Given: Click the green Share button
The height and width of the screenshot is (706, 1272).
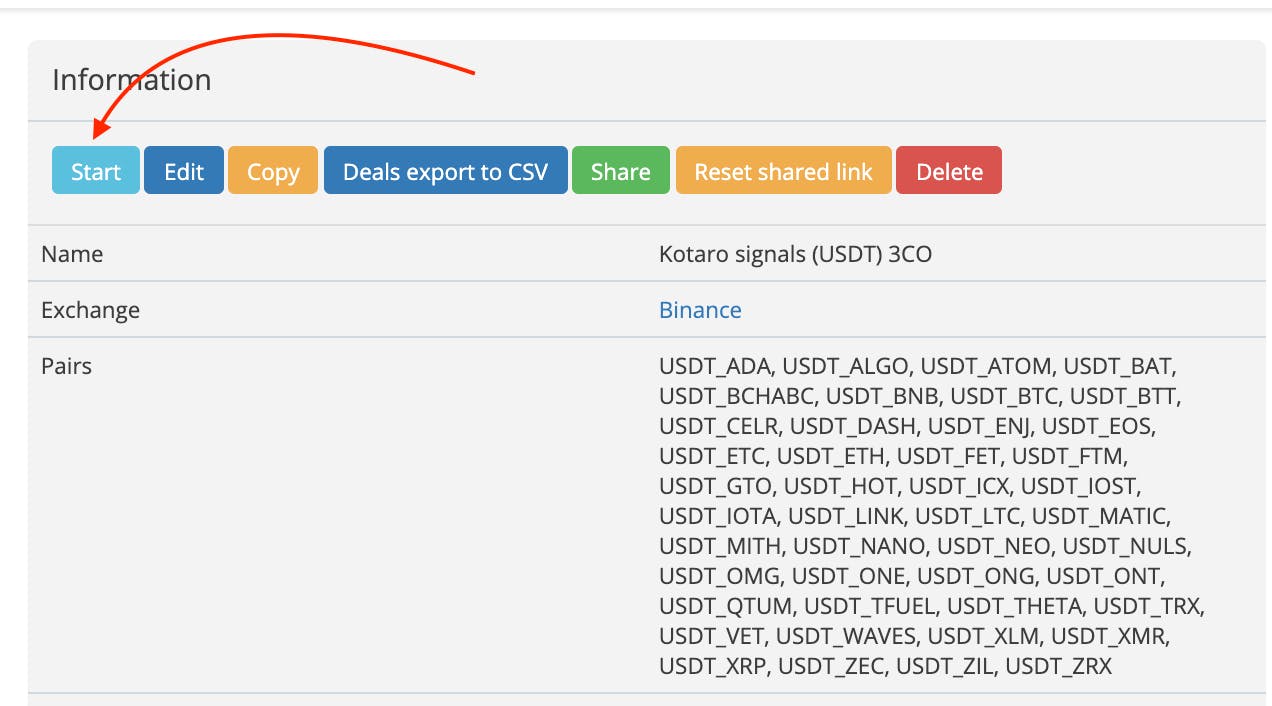Looking at the screenshot, I should point(620,171).
